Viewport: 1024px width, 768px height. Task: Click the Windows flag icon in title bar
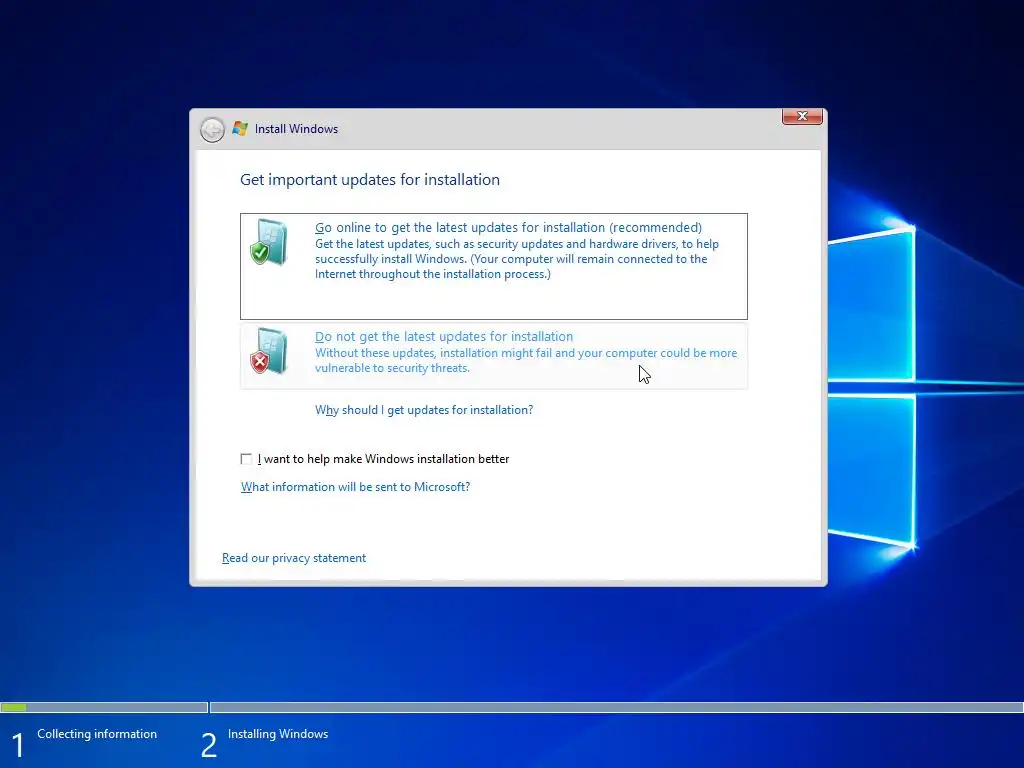[x=240, y=129]
